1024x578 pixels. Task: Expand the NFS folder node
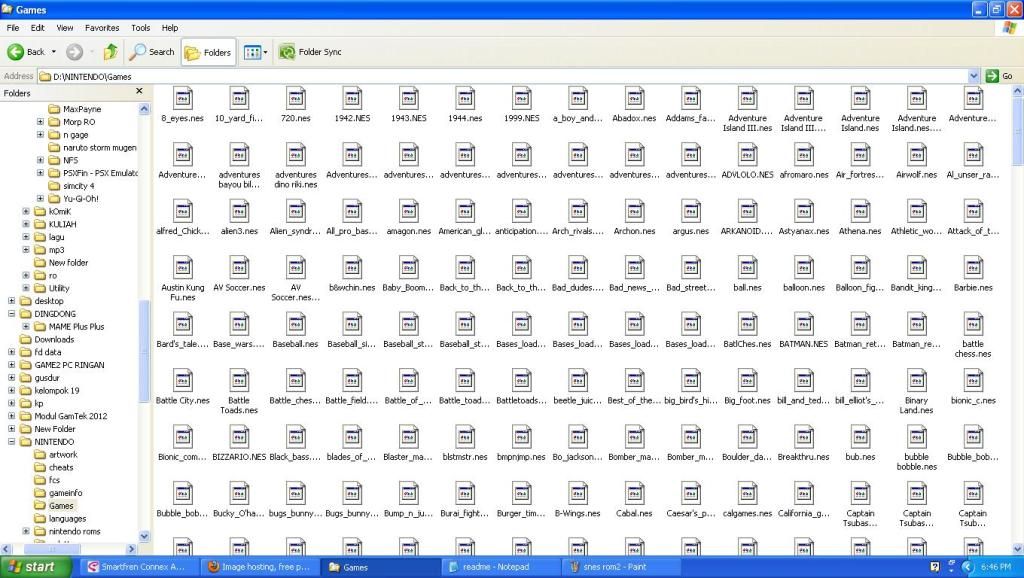40,160
